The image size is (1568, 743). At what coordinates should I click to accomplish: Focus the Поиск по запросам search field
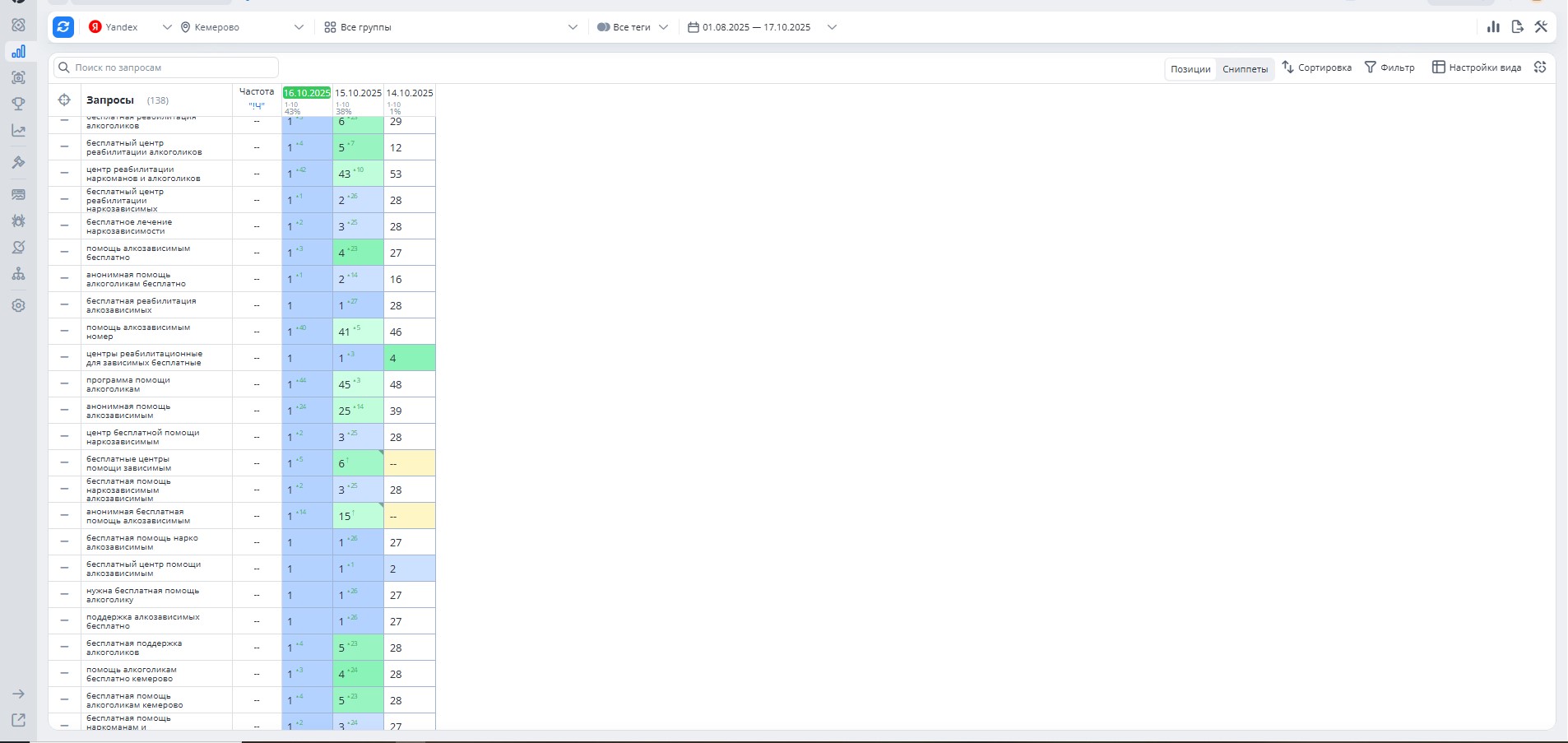(x=166, y=67)
